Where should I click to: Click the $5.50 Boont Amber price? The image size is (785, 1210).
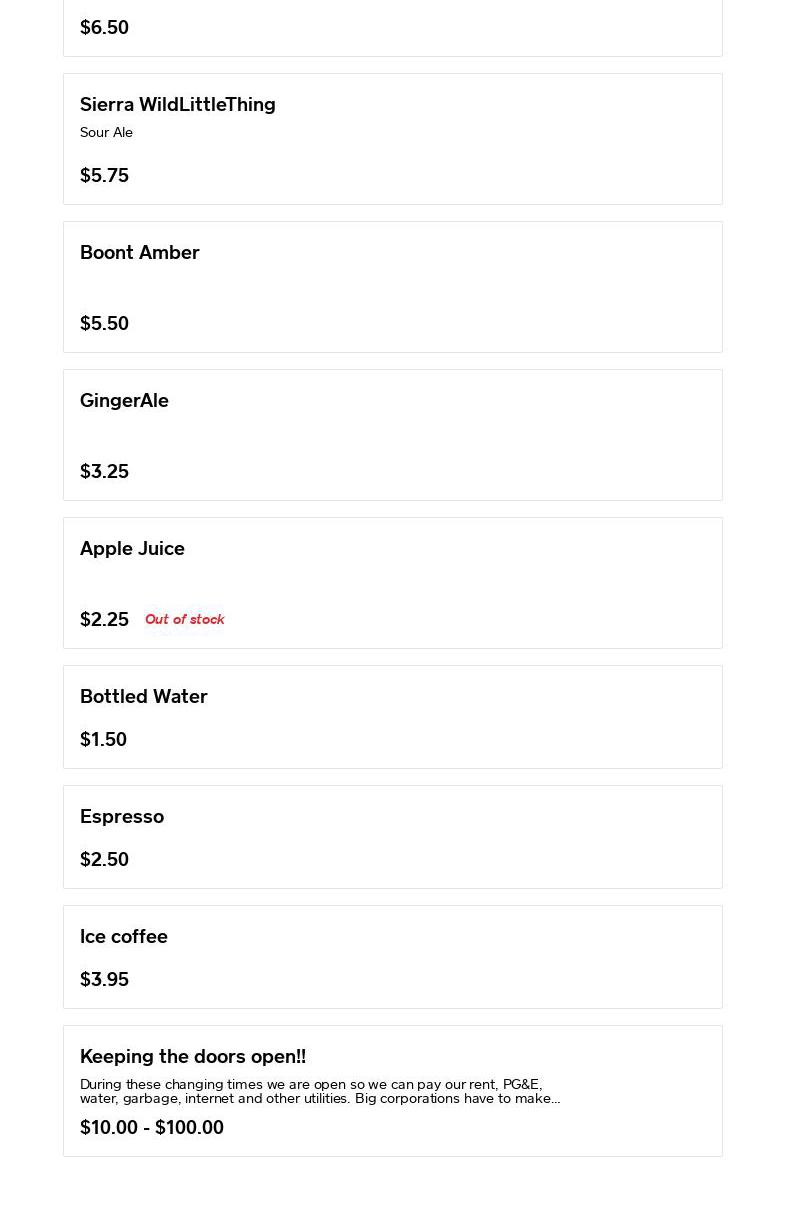(x=104, y=323)
